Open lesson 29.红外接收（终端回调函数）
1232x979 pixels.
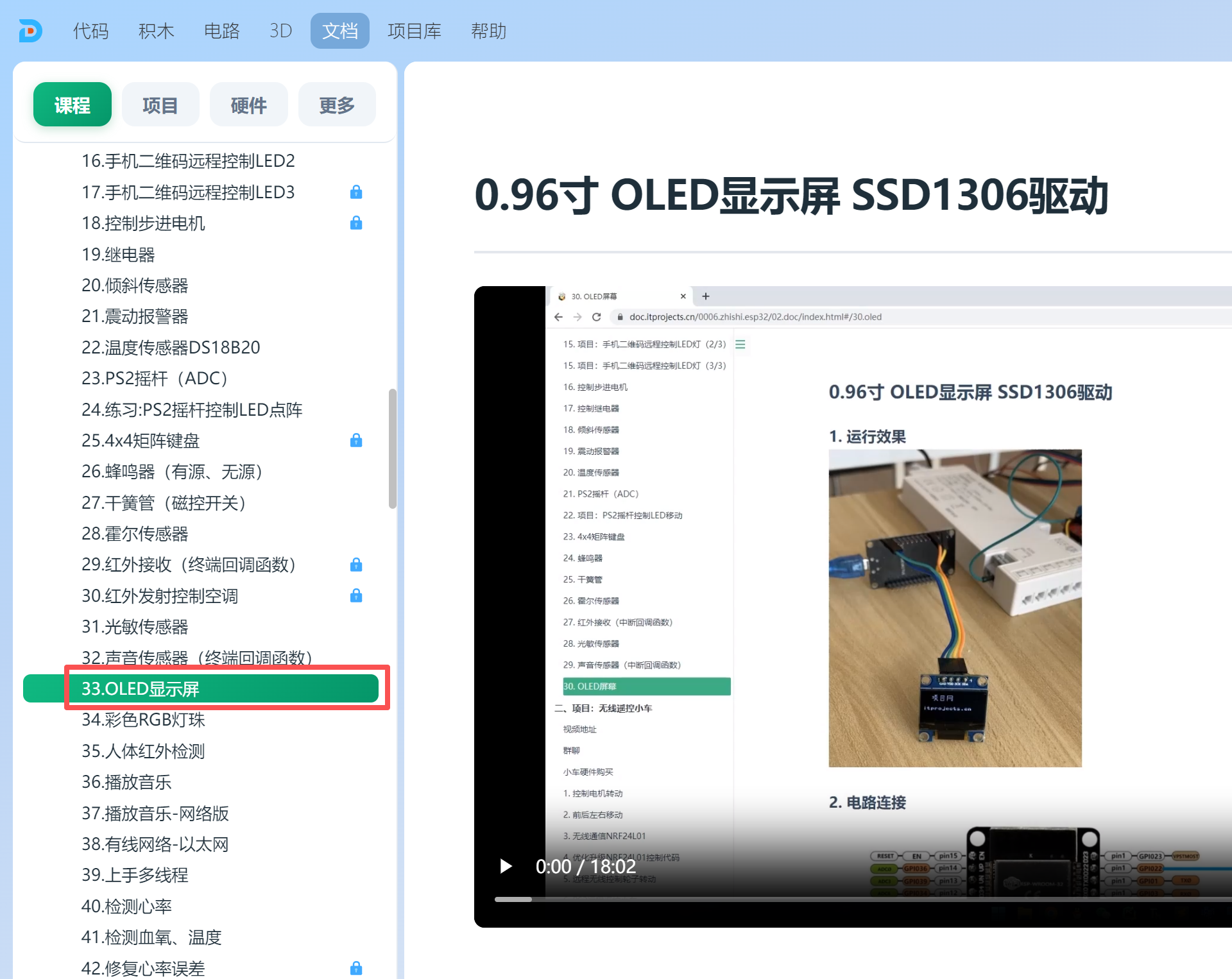(x=191, y=565)
